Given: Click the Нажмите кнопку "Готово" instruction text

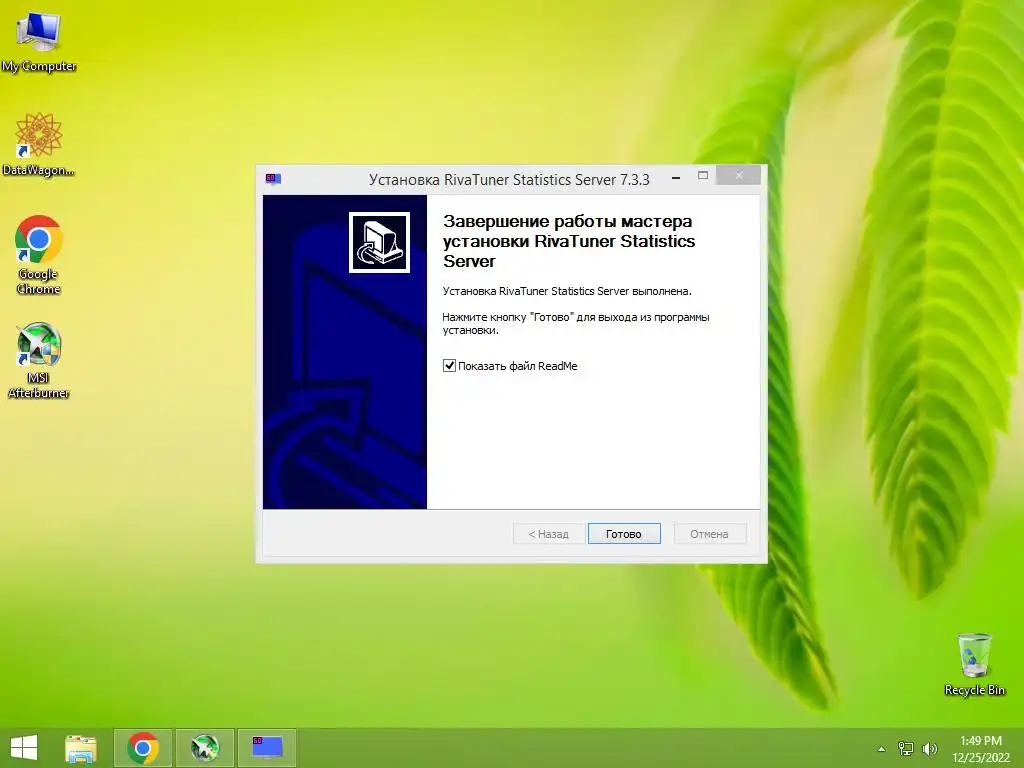Looking at the screenshot, I should coord(576,323).
